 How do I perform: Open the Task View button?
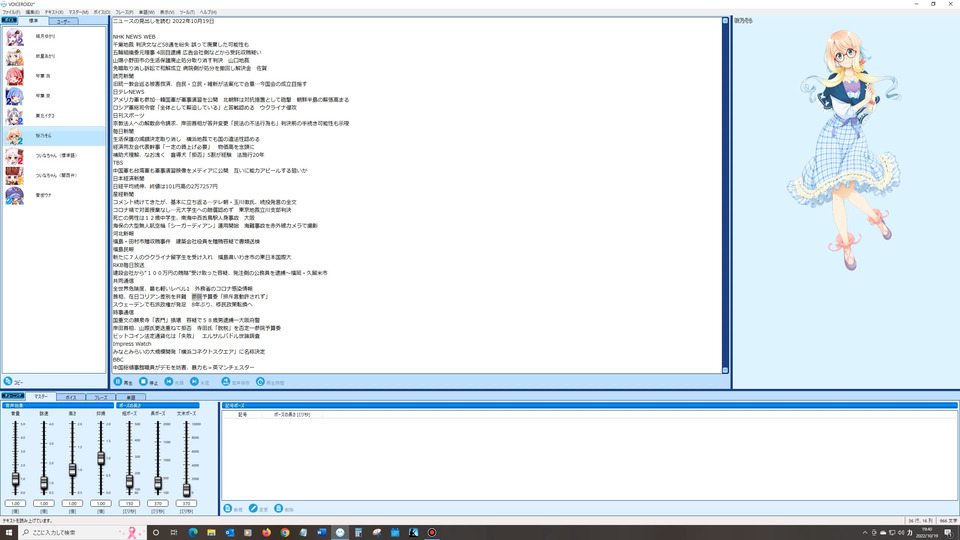pyautogui.click(x=174, y=533)
